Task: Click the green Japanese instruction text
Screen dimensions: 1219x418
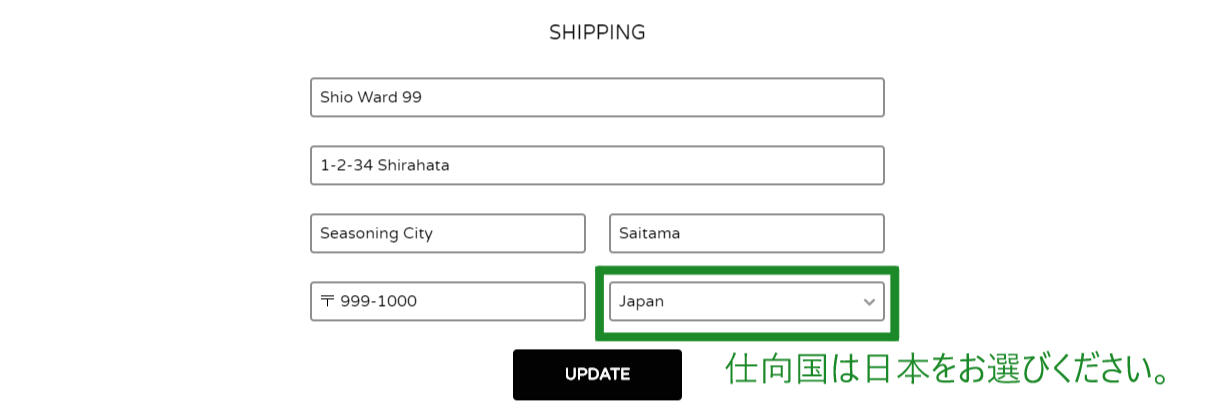Action: (x=948, y=371)
